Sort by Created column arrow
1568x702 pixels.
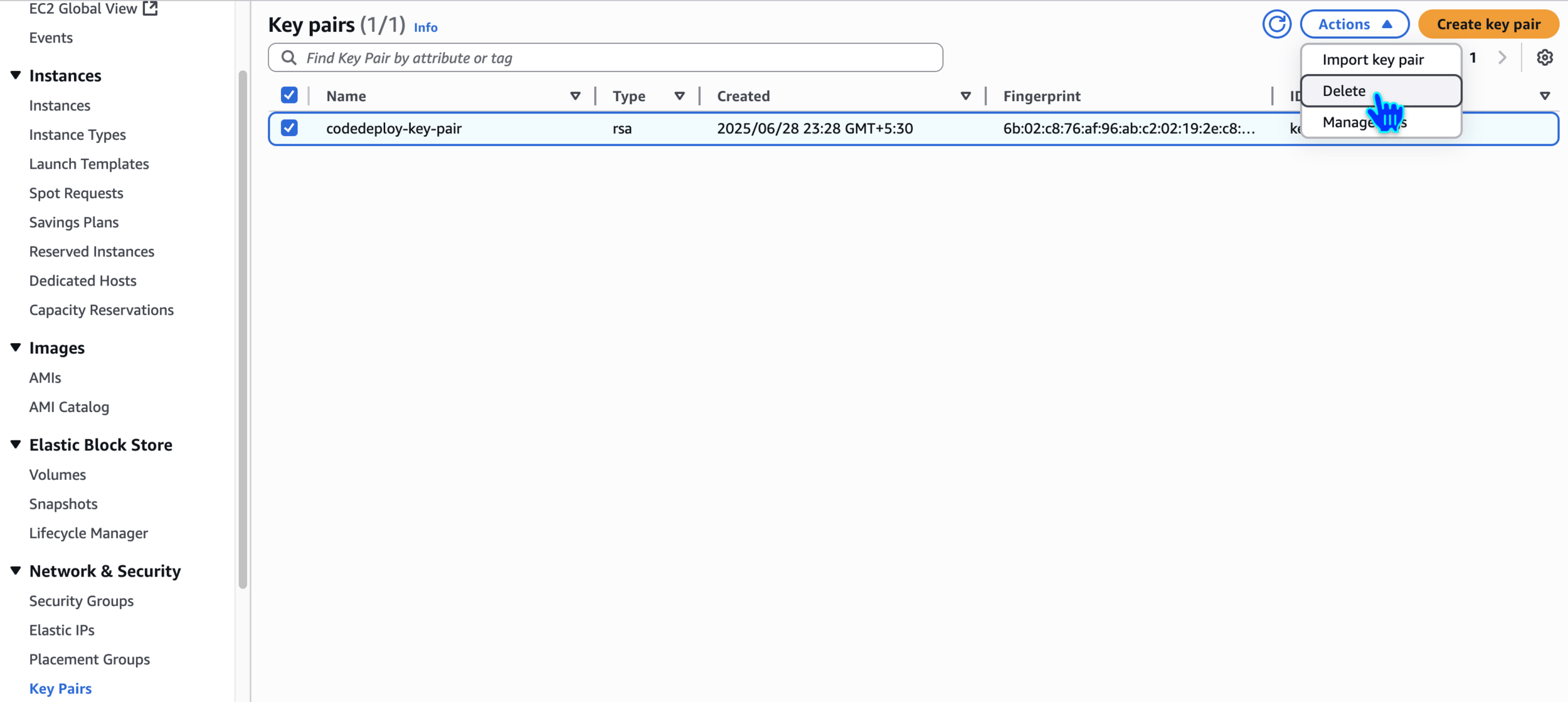pyautogui.click(x=965, y=96)
